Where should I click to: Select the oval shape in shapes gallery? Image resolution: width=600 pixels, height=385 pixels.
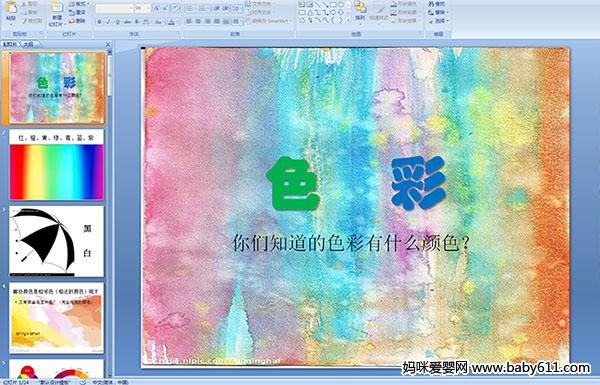(341, 5)
